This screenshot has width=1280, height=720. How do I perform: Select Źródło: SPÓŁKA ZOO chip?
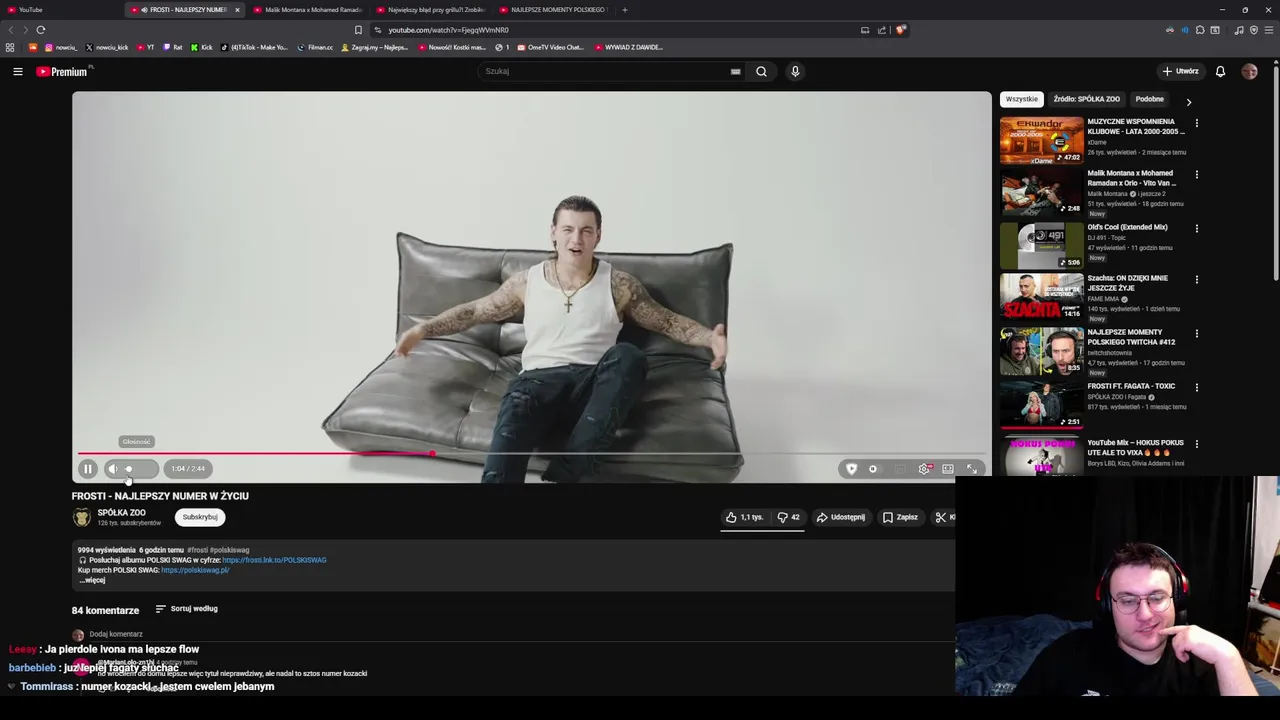[x=1086, y=99]
